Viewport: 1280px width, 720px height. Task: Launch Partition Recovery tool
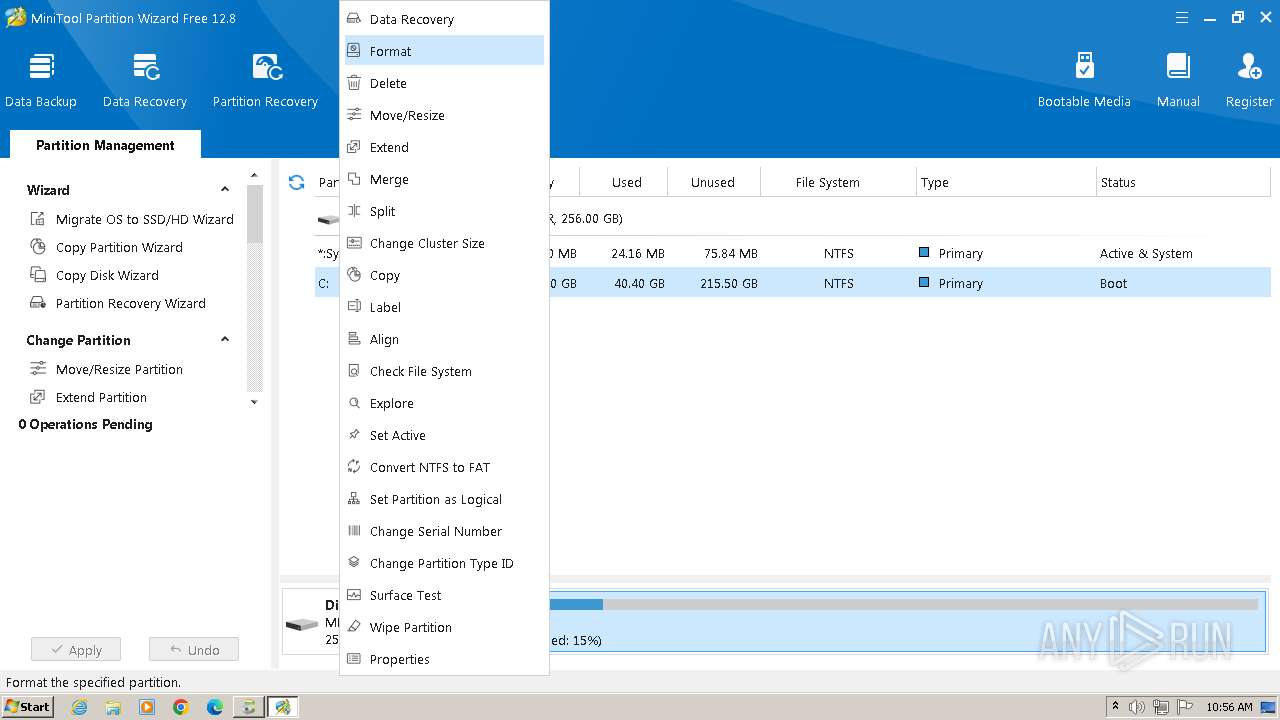tap(265, 80)
